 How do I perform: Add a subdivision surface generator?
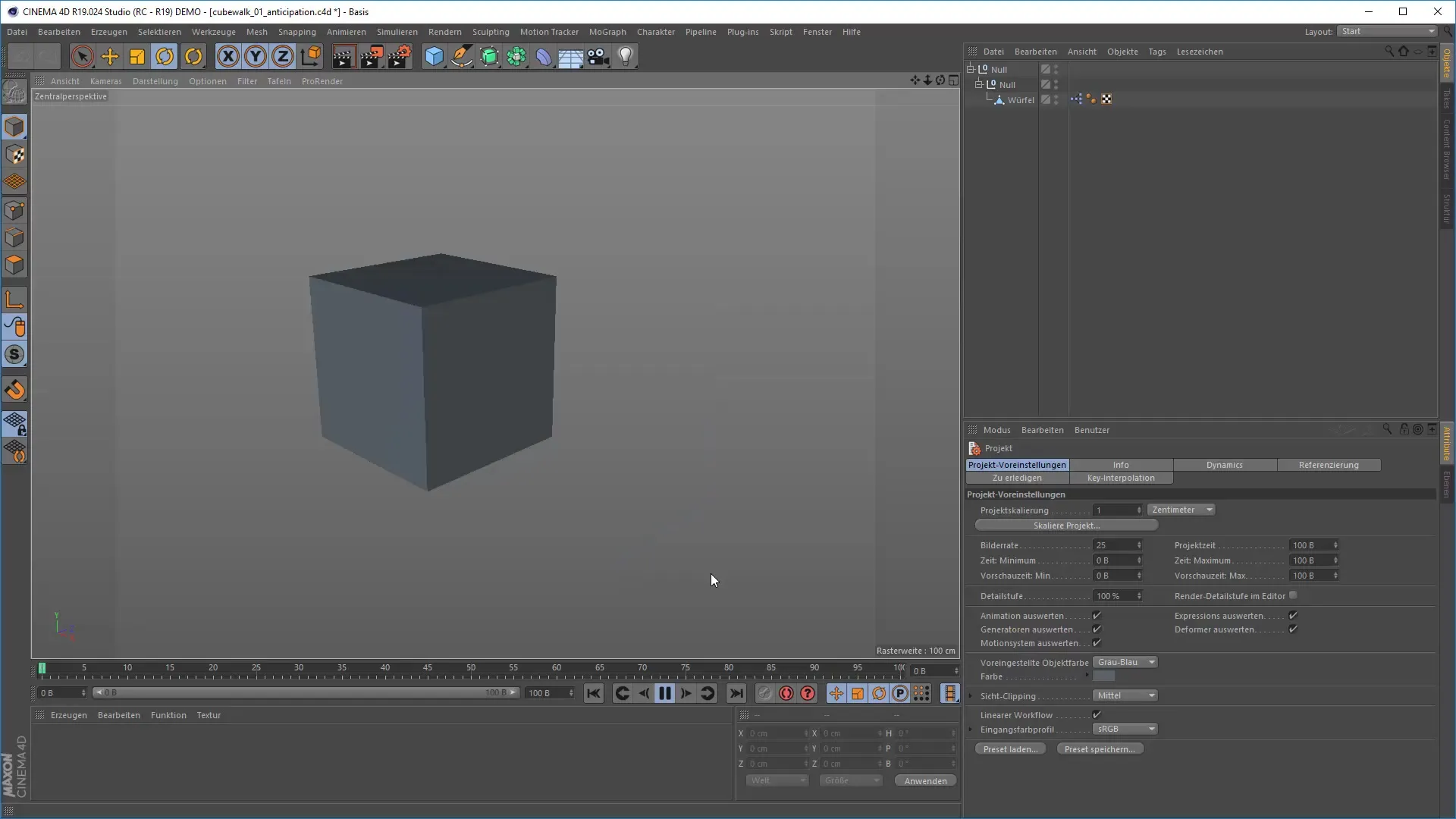click(x=489, y=56)
